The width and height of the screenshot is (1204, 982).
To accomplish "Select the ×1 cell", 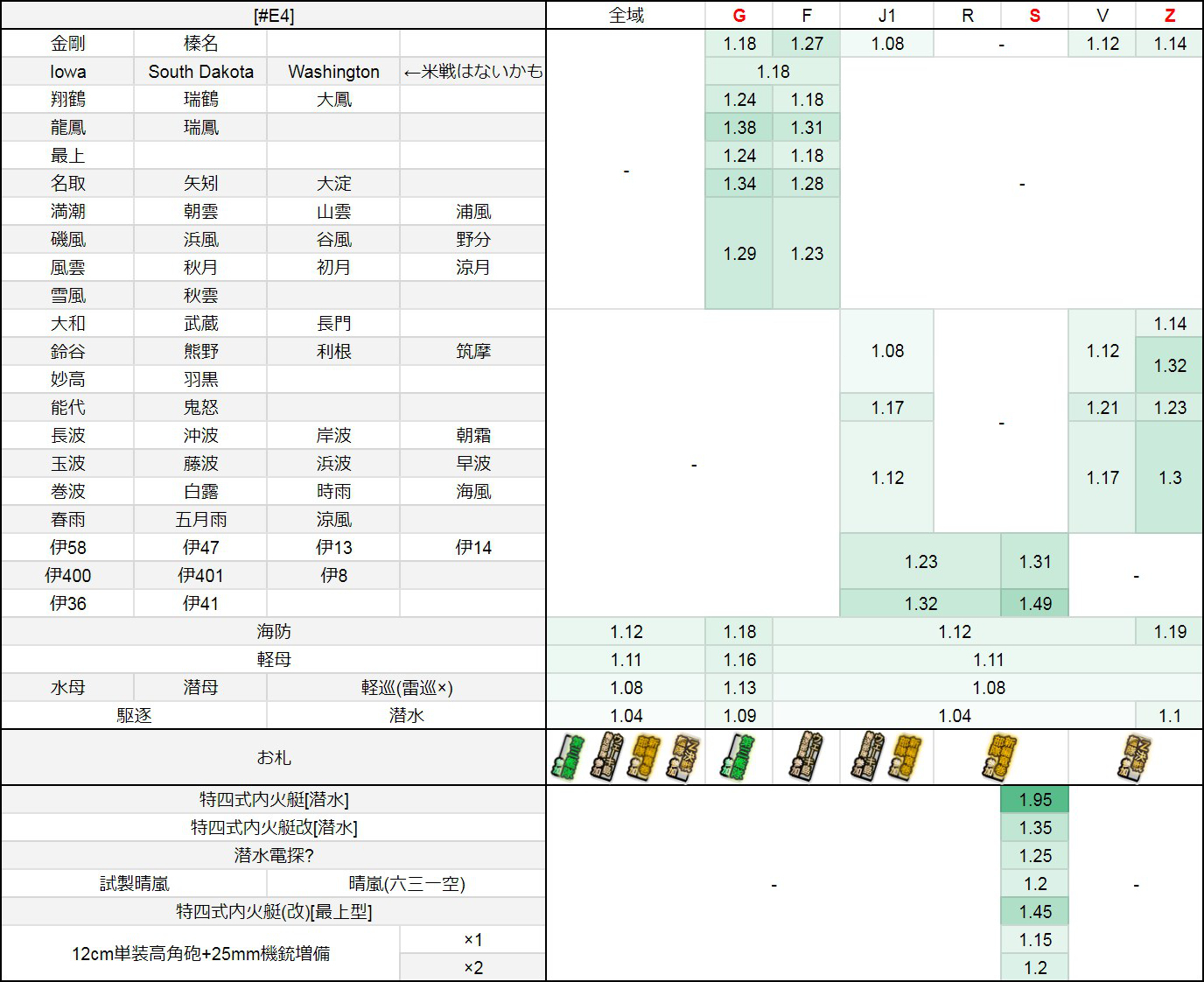I will point(473,940).
